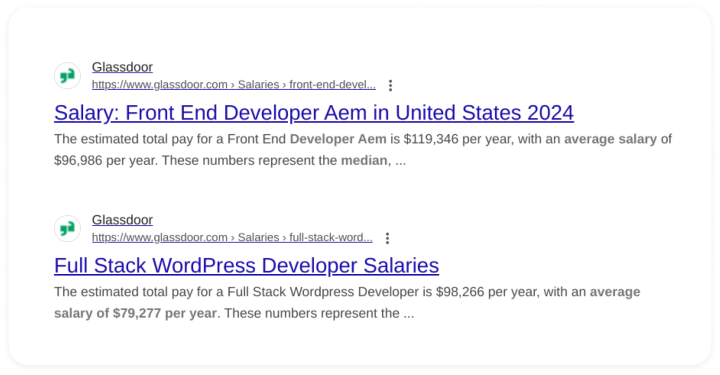The width and height of the screenshot is (720, 375).
Task: Open Salary: Front End Developer Aem link
Action: (x=314, y=112)
